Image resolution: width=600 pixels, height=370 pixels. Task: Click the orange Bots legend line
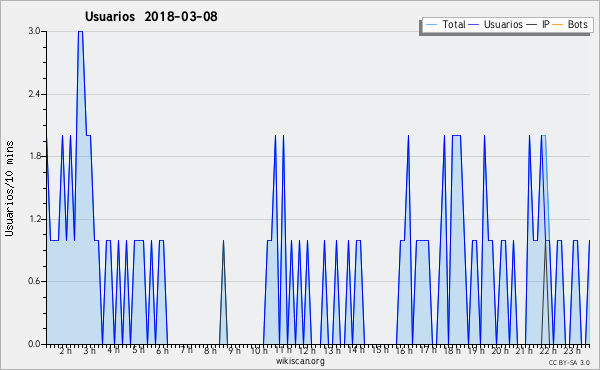click(558, 25)
